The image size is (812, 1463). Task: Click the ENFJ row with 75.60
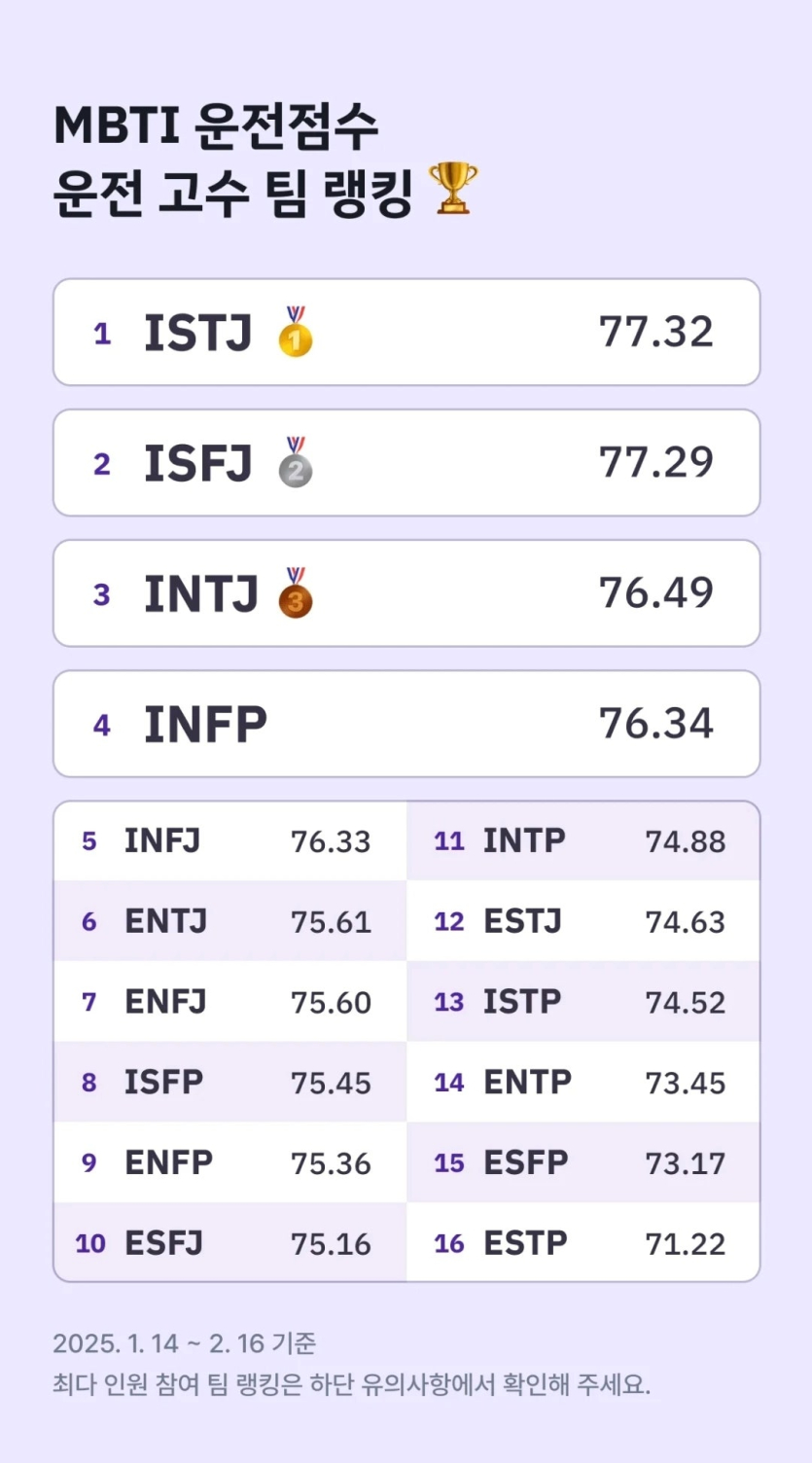coord(229,1002)
